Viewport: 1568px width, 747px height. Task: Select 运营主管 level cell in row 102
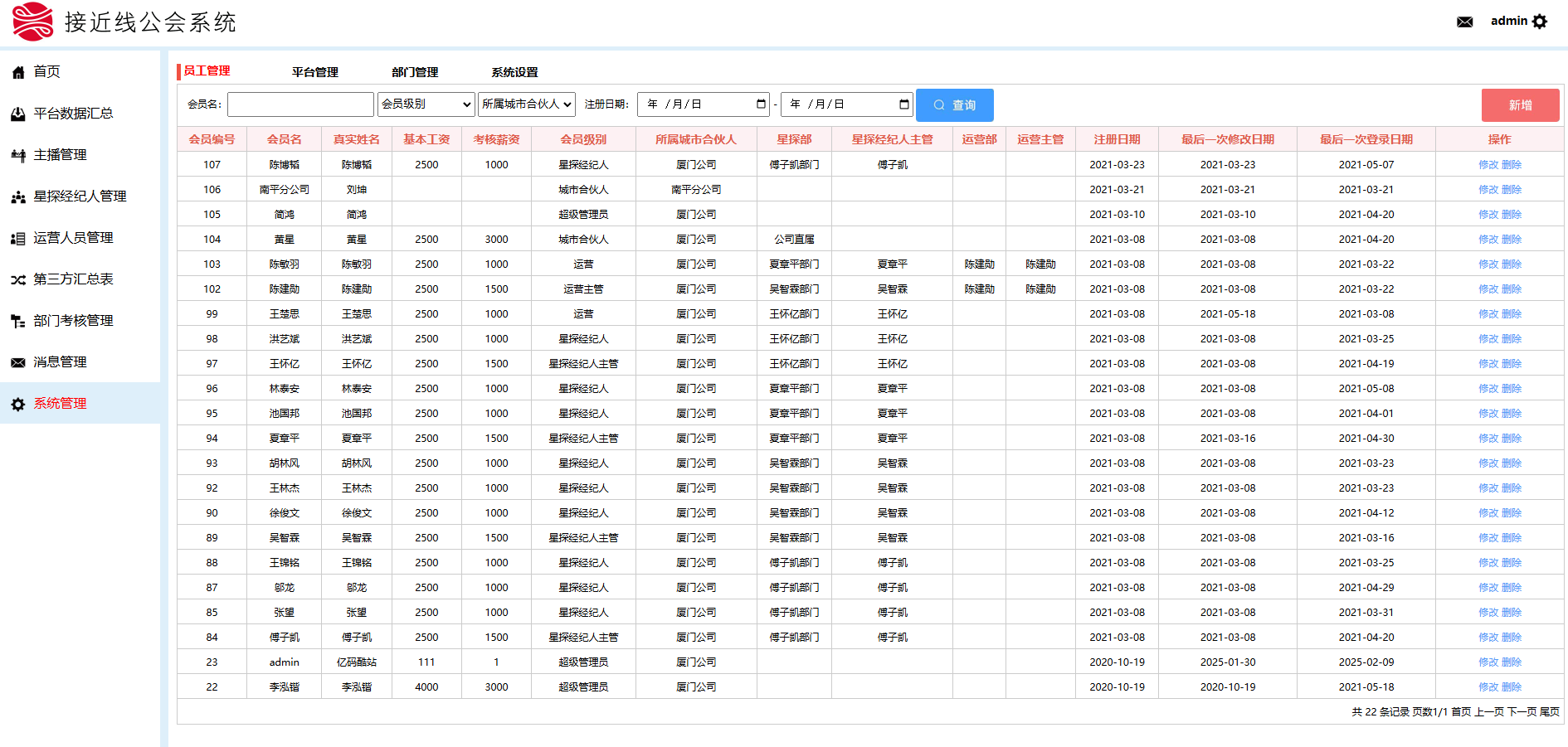(x=583, y=289)
